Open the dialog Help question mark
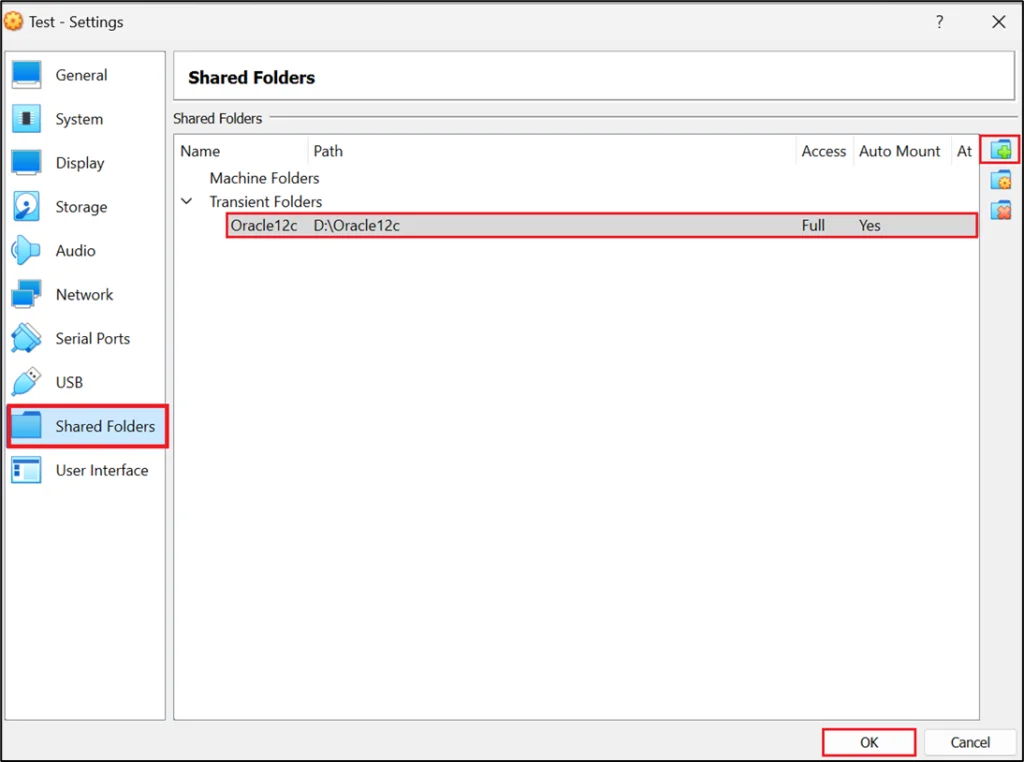The width and height of the screenshot is (1024, 762). click(x=939, y=21)
